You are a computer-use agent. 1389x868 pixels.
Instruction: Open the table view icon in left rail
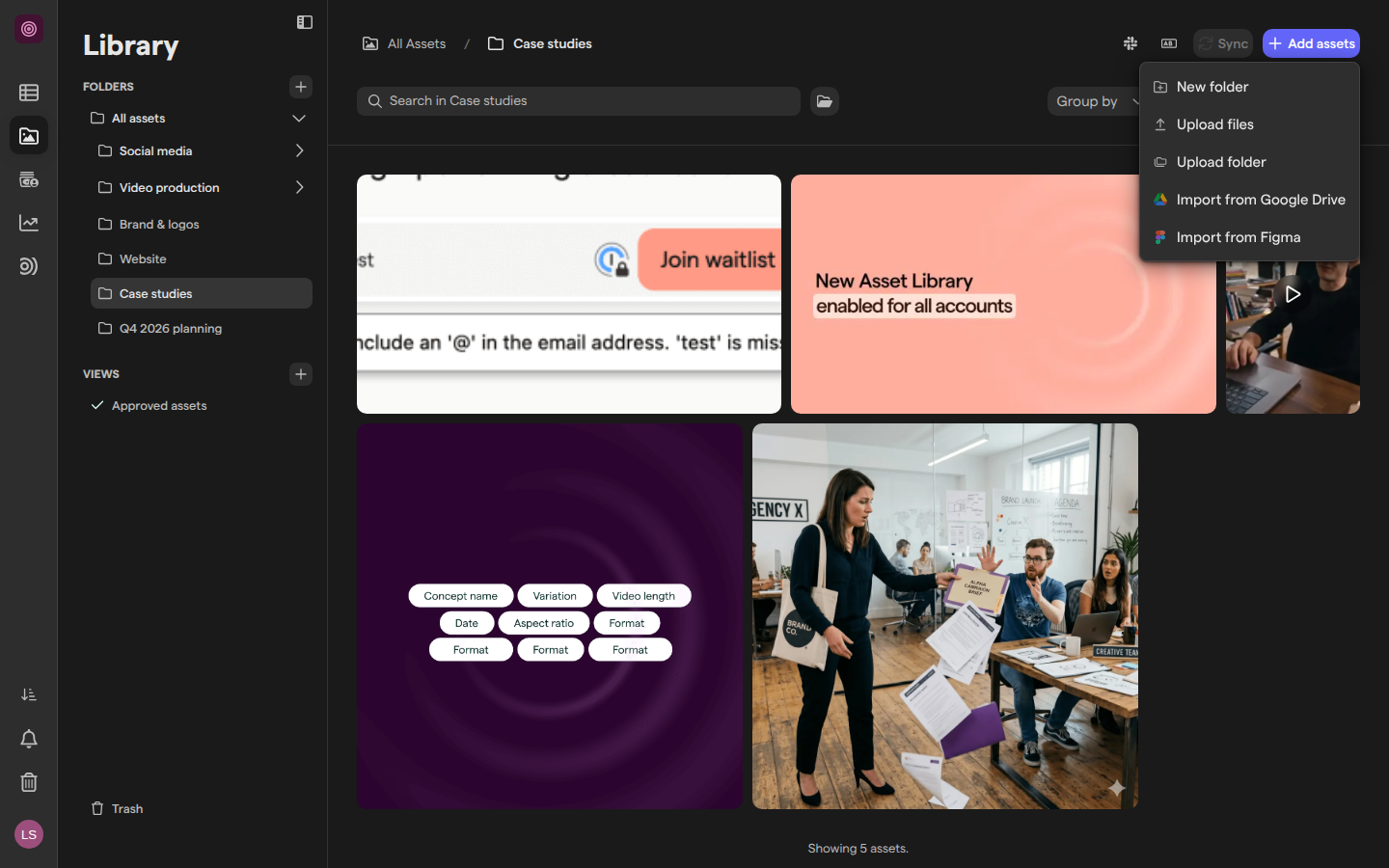tap(29, 93)
